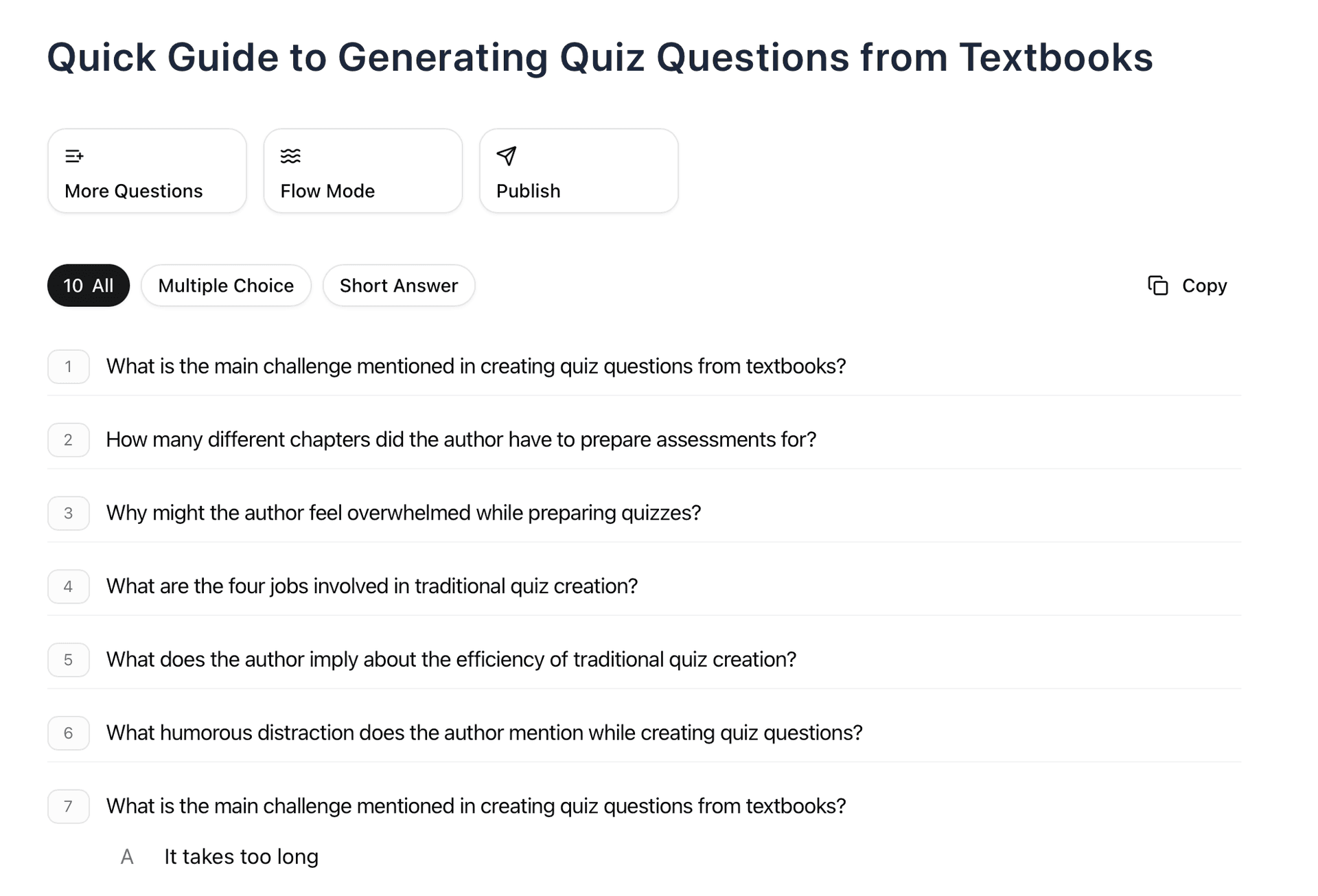Expand question 2 about chapter assessments

(x=461, y=439)
